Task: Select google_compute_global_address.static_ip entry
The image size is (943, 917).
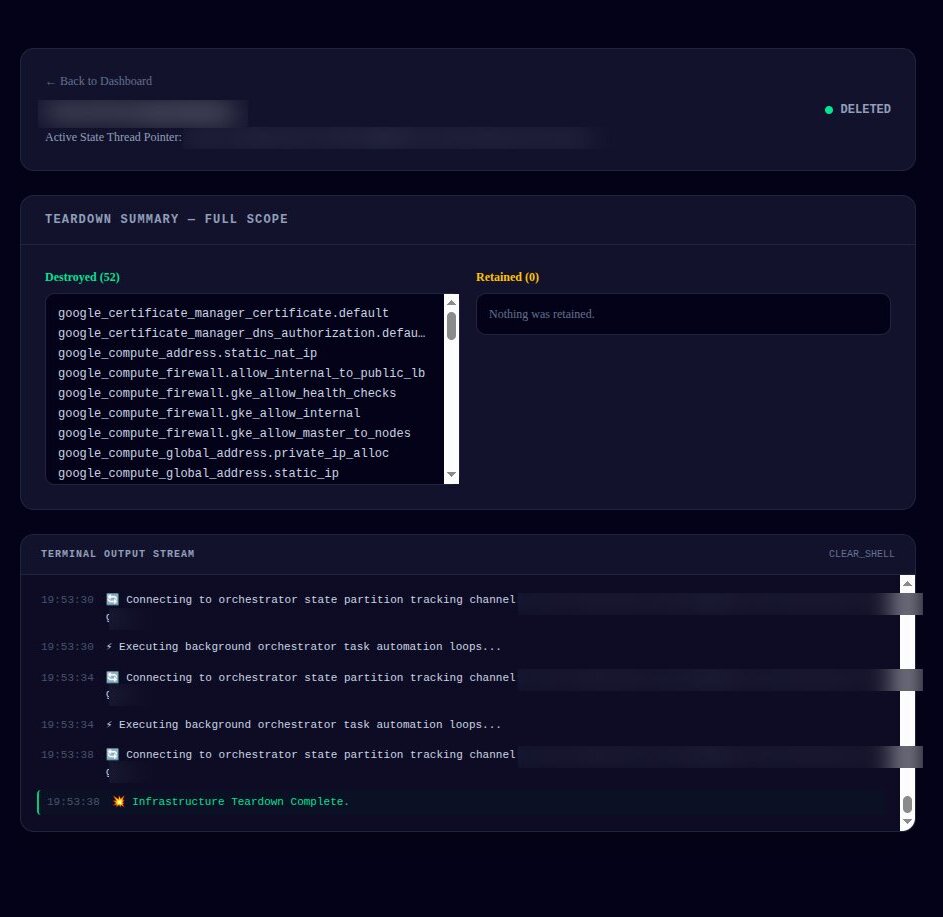Action: pyautogui.click(x=198, y=473)
